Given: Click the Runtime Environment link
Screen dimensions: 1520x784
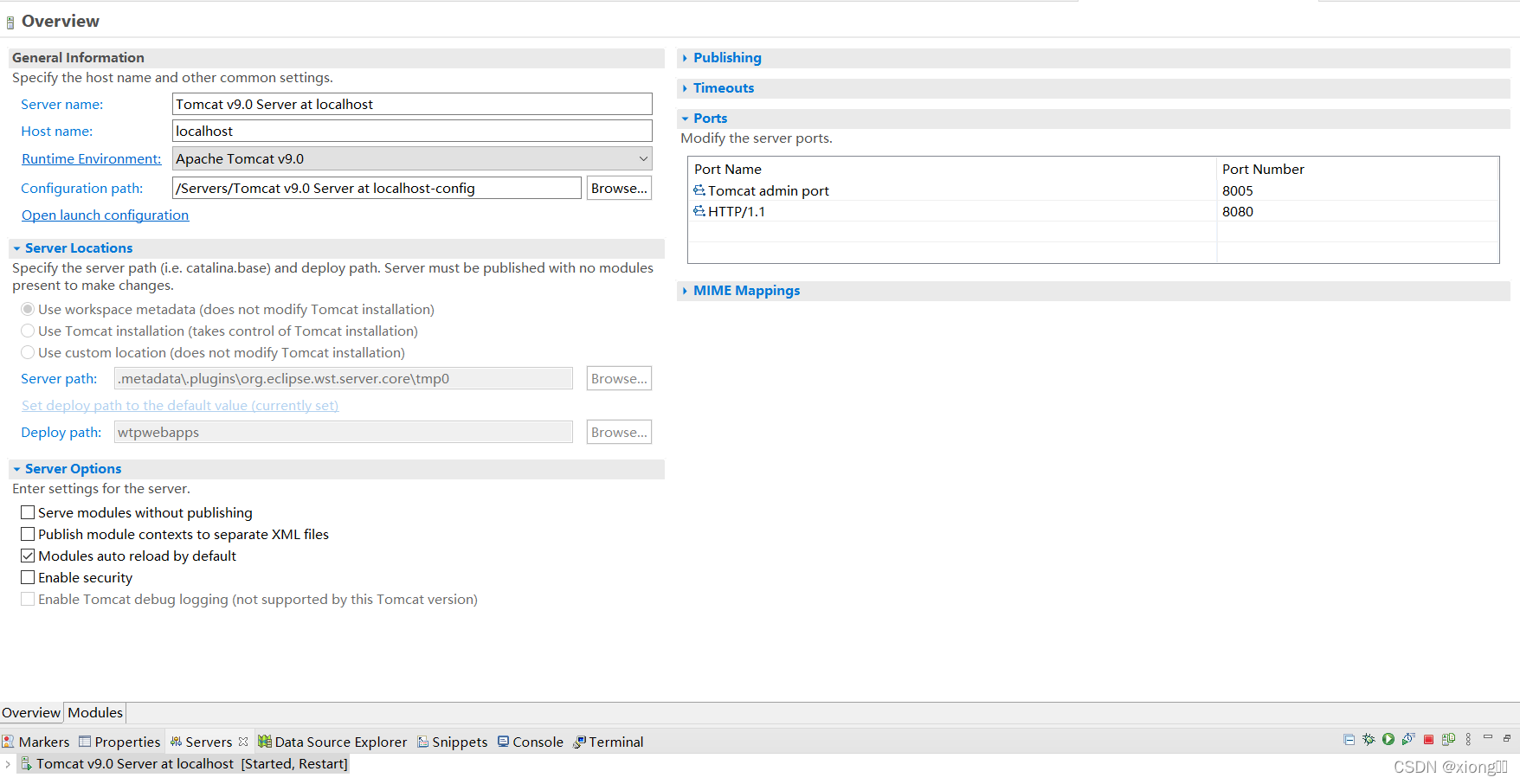Looking at the screenshot, I should click(x=92, y=158).
